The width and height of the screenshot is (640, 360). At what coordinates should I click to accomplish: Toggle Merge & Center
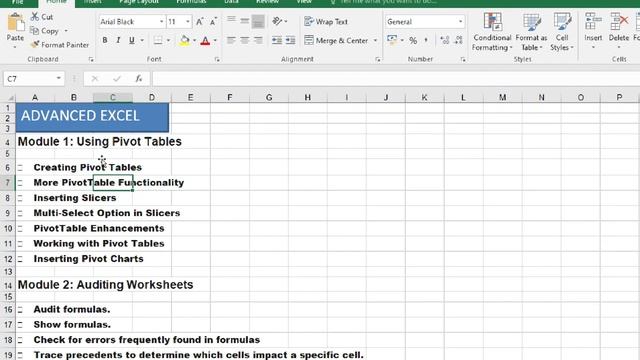click(336, 40)
